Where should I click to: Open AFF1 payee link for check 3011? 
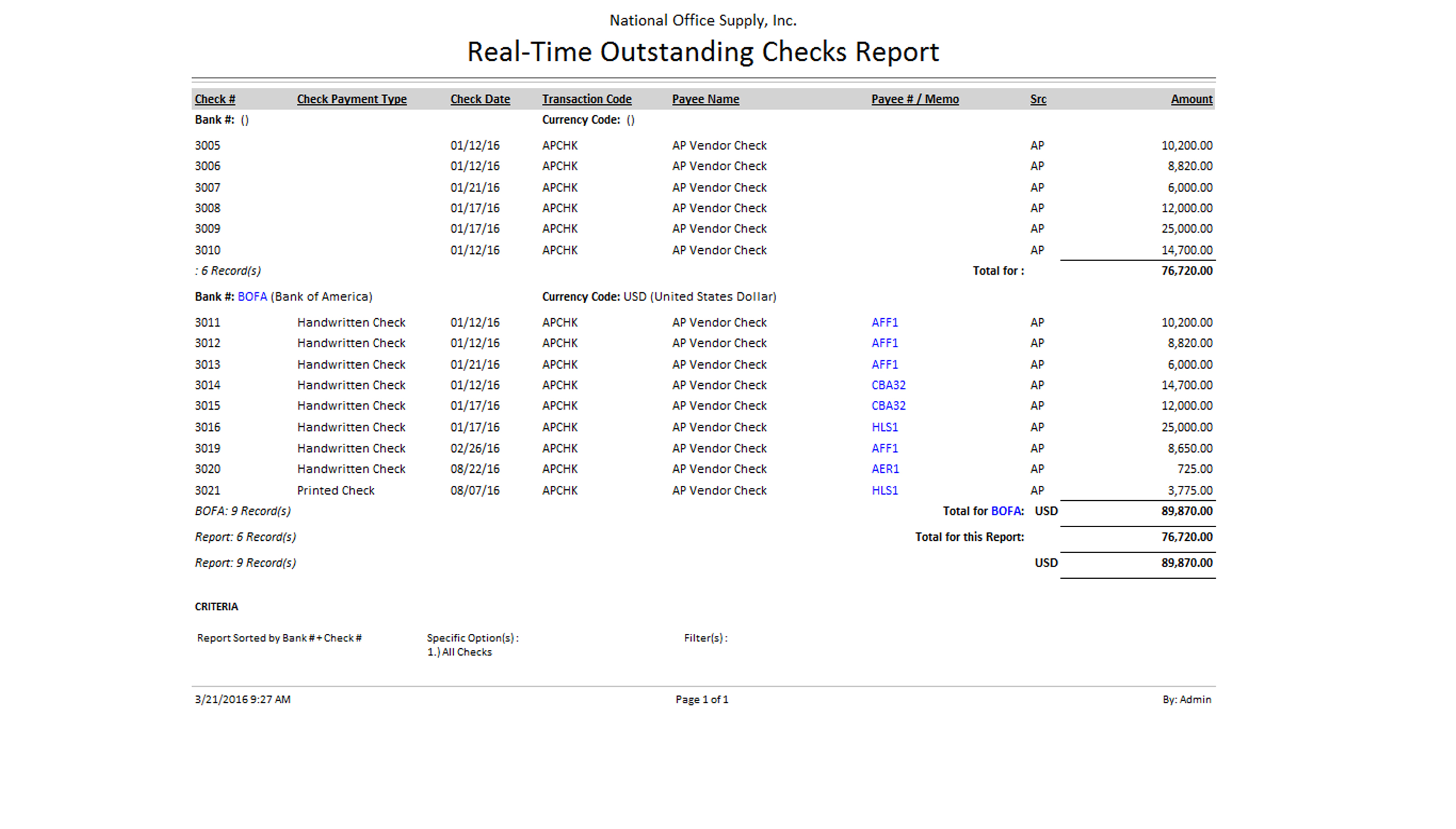coord(884,322)
